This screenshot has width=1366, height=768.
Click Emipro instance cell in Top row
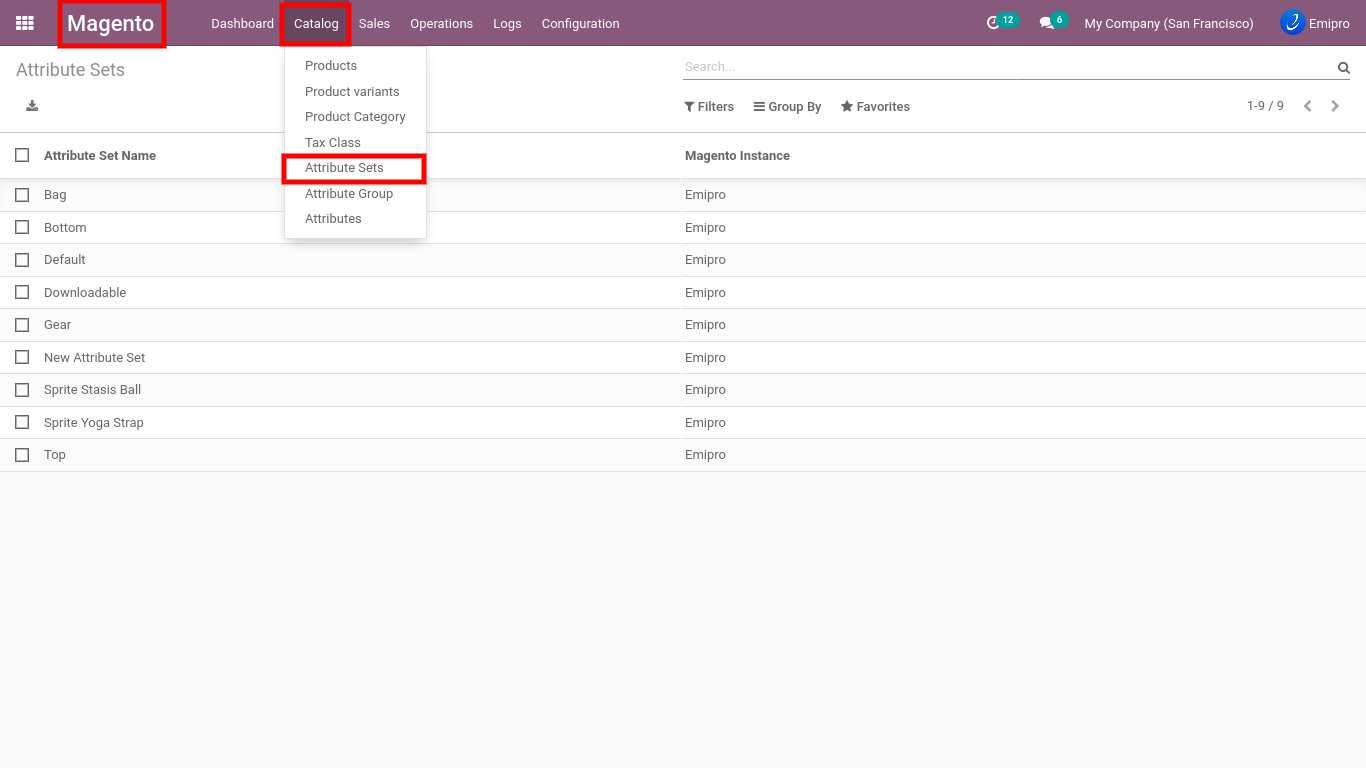(x=705, y=455)
